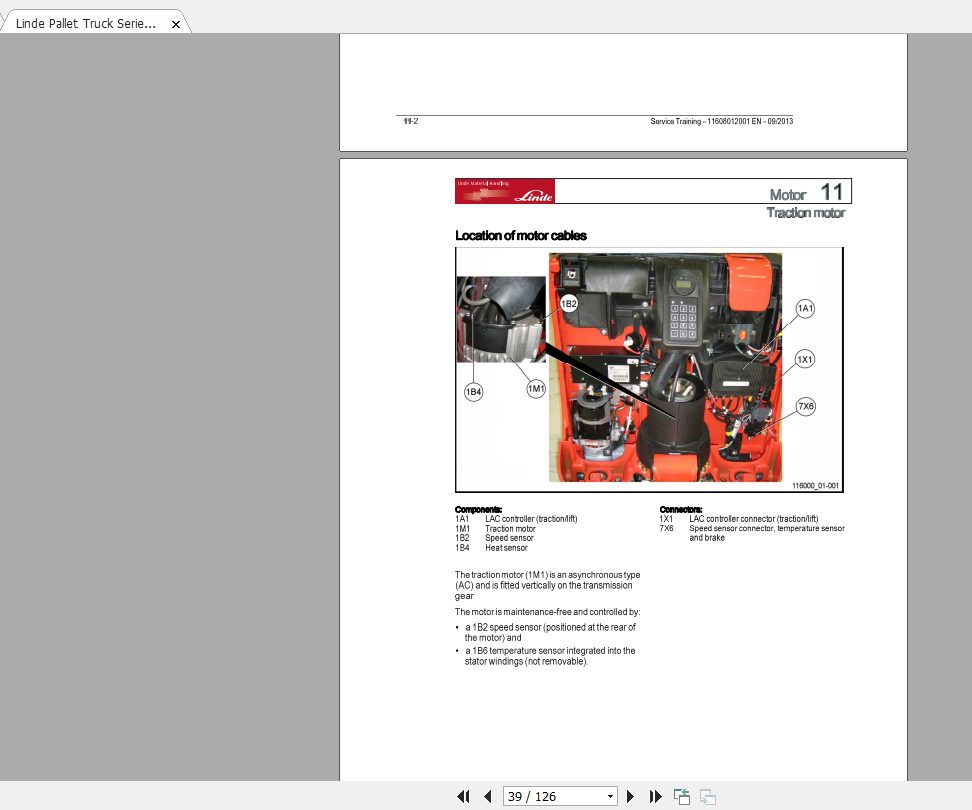Click 'The motor is maintenance-free' paragraph
This screenshot has height=810, width=972.
click(547, 612)
